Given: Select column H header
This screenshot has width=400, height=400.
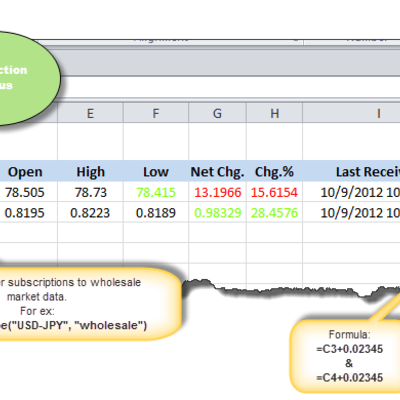Looking at the screenshot, I should [274, 113].
